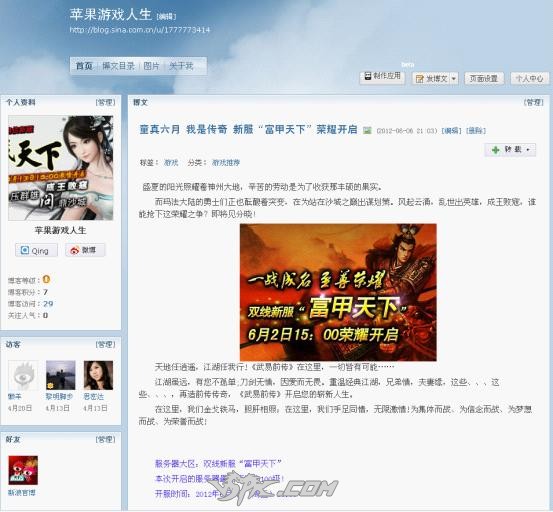Click the blog level badge icon
553x512 pixels.
(x=46, y=280)
